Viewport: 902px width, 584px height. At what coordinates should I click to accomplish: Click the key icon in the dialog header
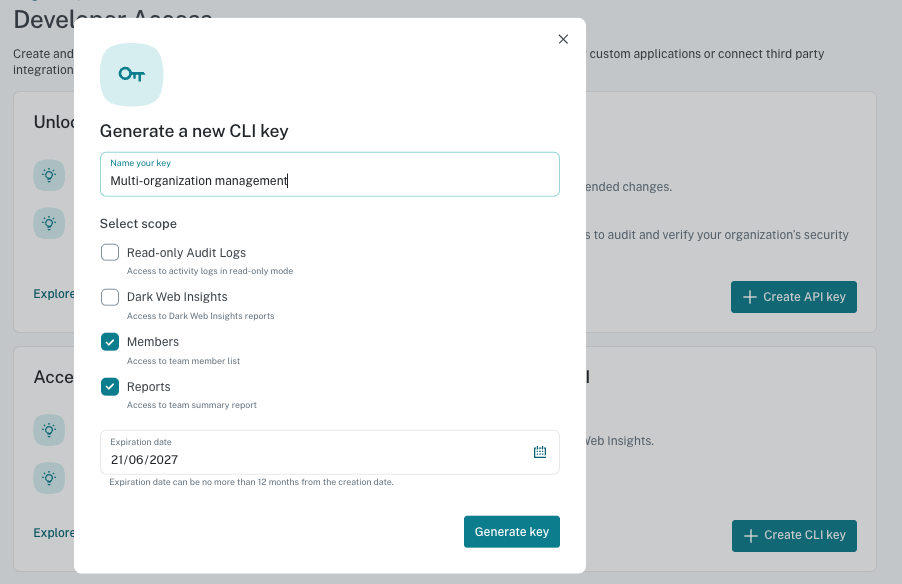132,75
